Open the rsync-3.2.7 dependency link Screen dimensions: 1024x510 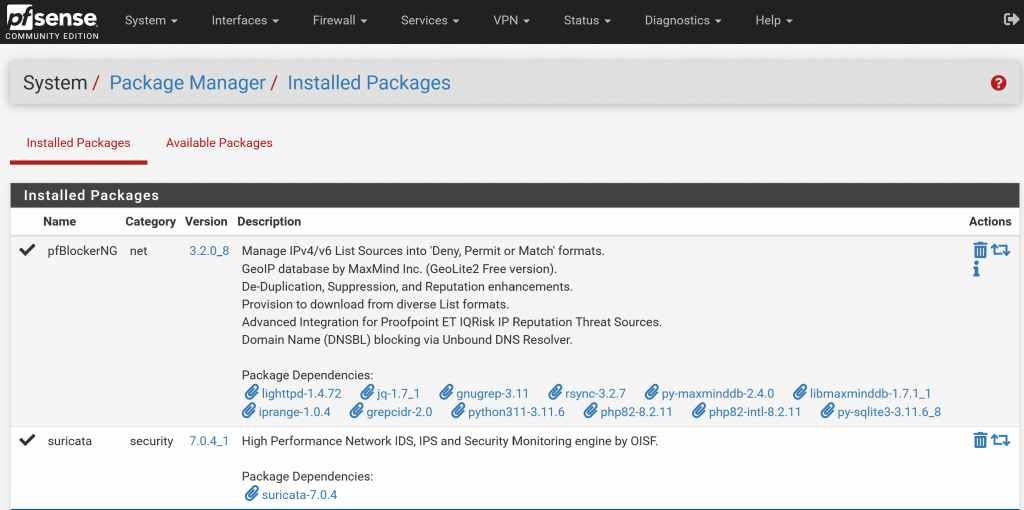596,394
